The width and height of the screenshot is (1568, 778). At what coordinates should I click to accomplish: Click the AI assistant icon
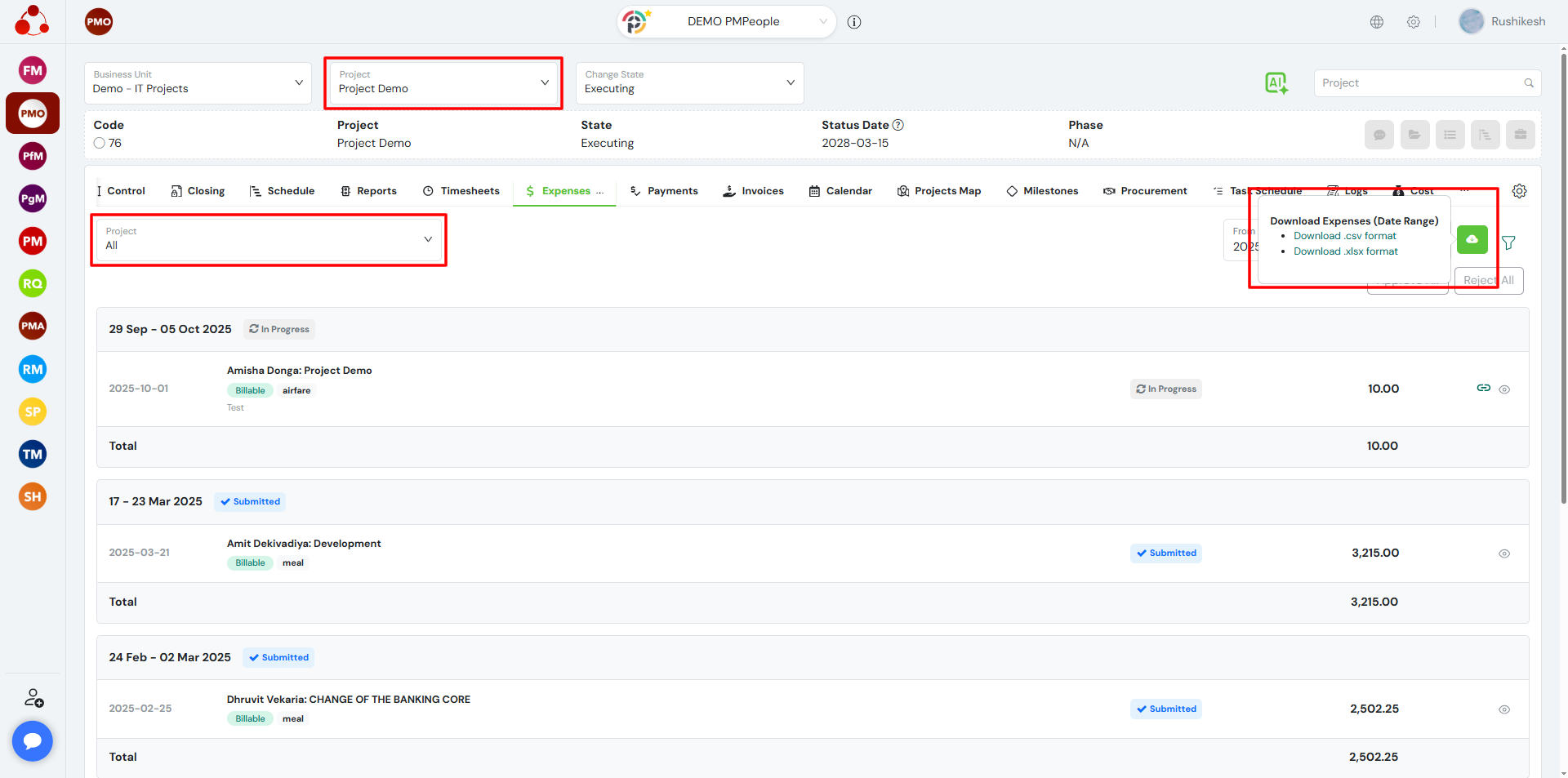(x=1276, y=82)
